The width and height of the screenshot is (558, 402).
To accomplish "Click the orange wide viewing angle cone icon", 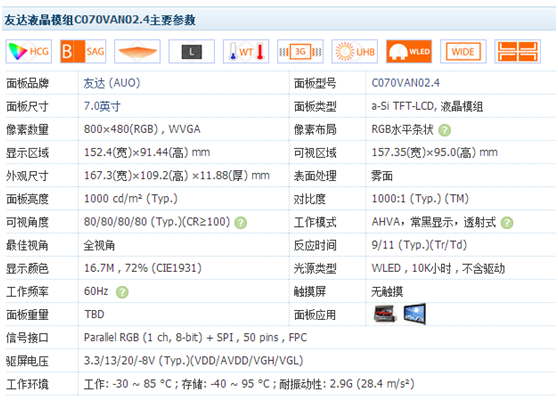I will coord(137,52).
